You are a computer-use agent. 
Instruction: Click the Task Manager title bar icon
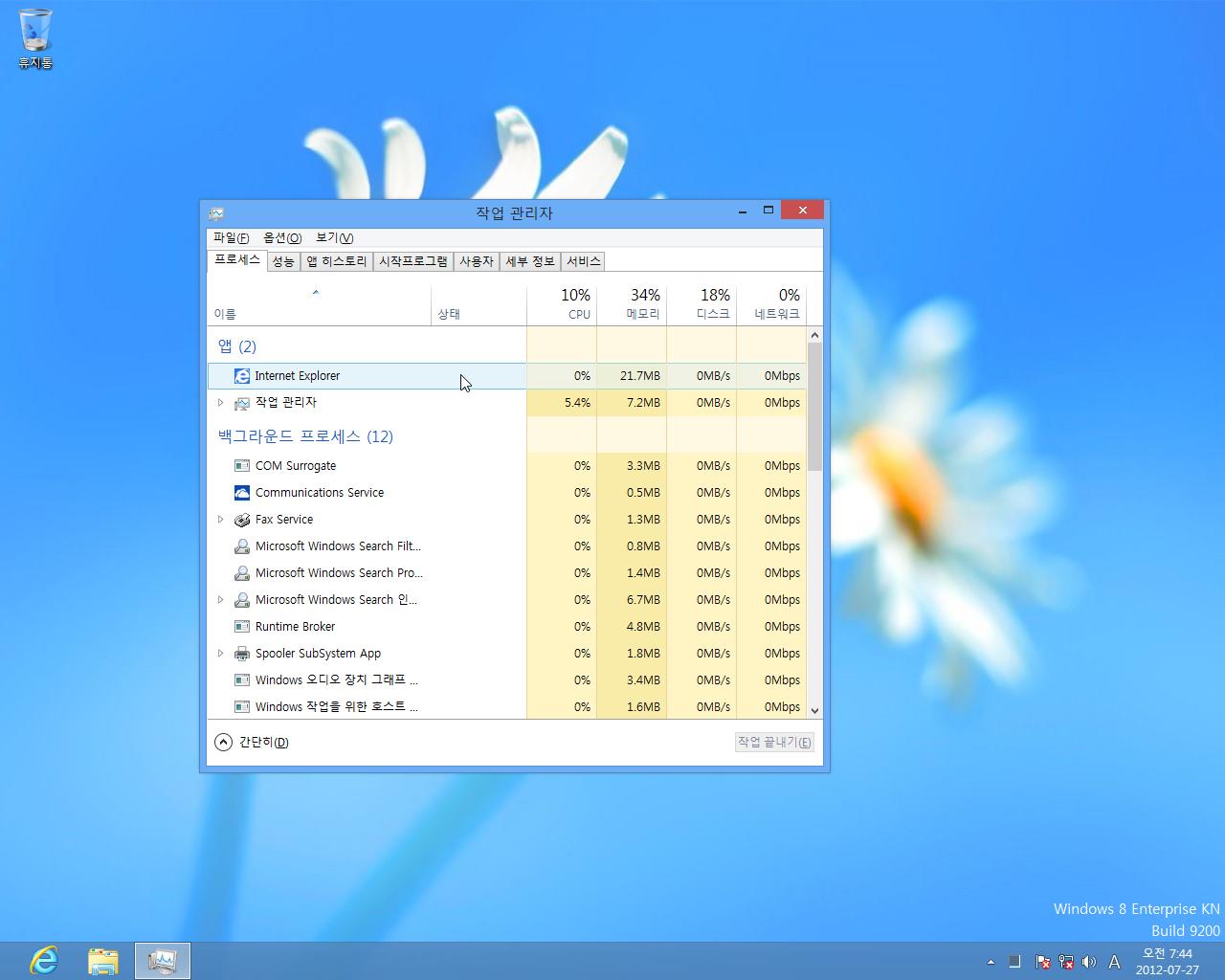[x=216, y=212]
